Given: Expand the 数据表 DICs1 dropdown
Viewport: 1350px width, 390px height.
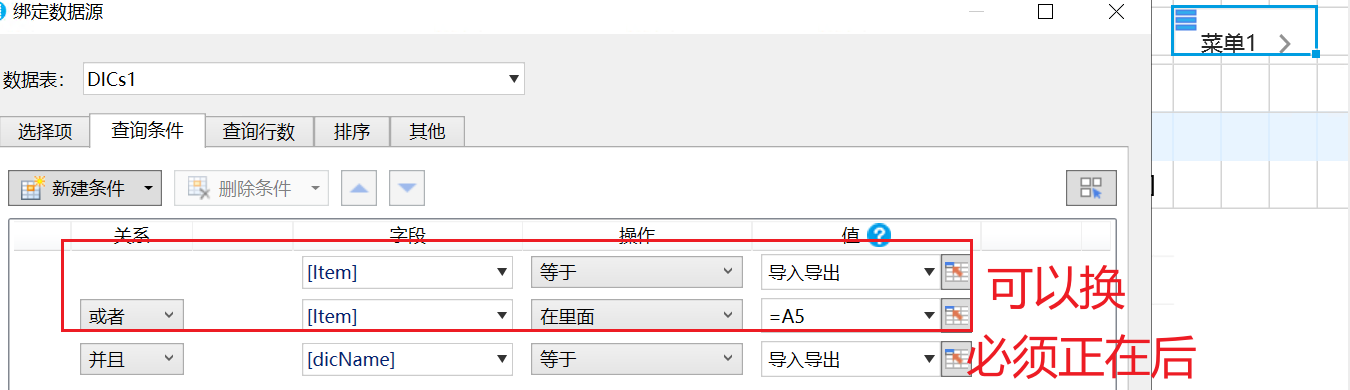Looking at the screenshot, I should 513,78.
